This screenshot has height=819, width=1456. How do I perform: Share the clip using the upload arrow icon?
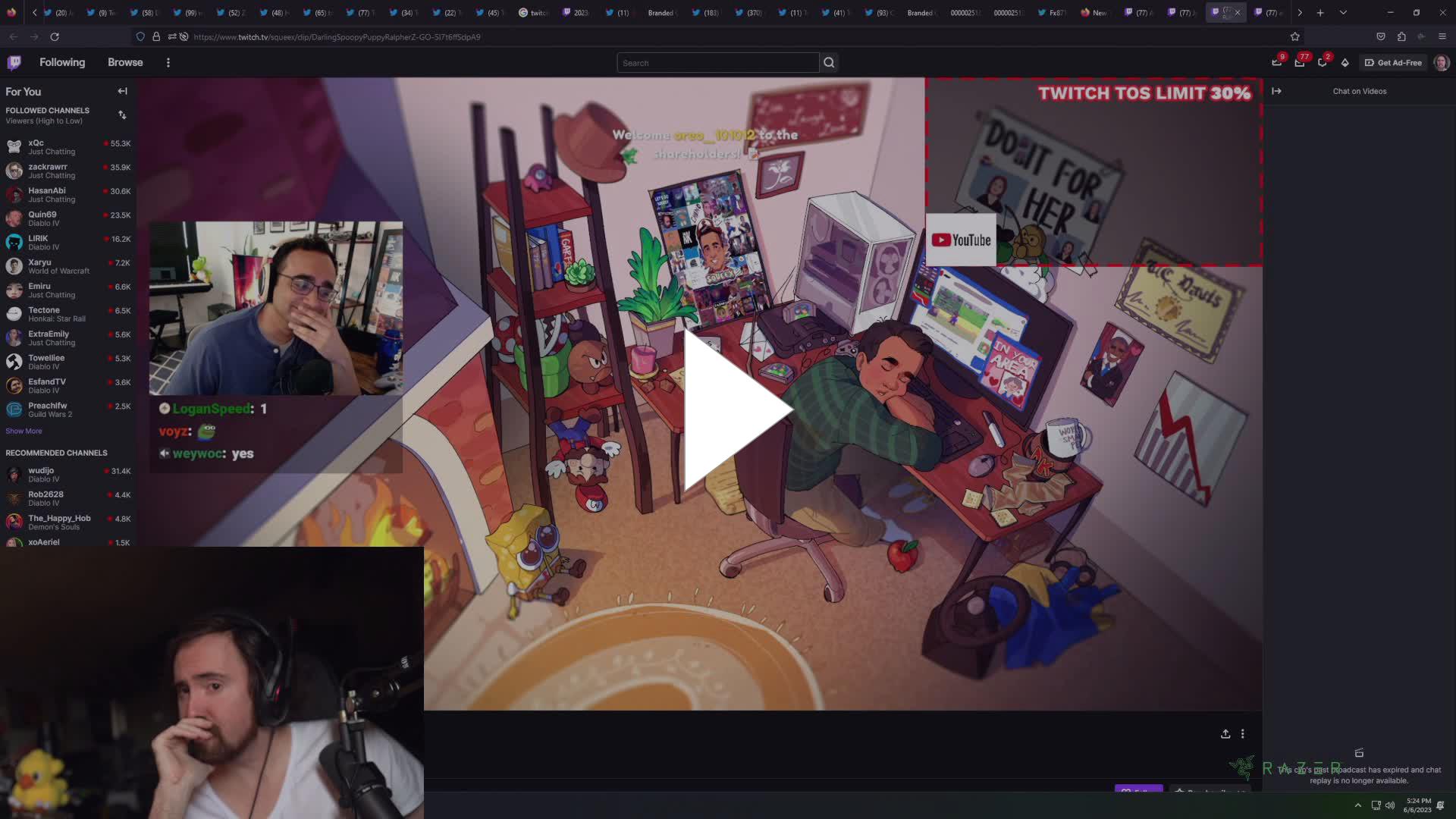coord(1225,734)
